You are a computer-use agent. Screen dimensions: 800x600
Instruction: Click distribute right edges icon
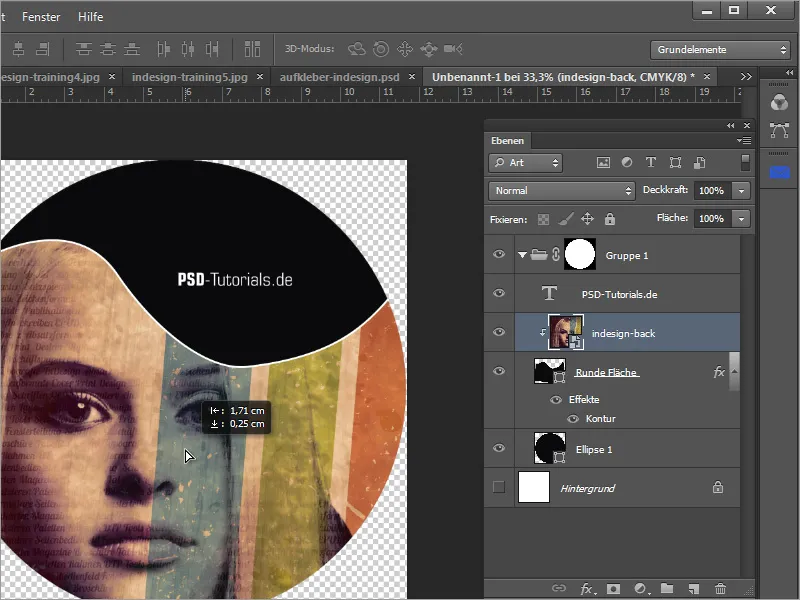212,49
